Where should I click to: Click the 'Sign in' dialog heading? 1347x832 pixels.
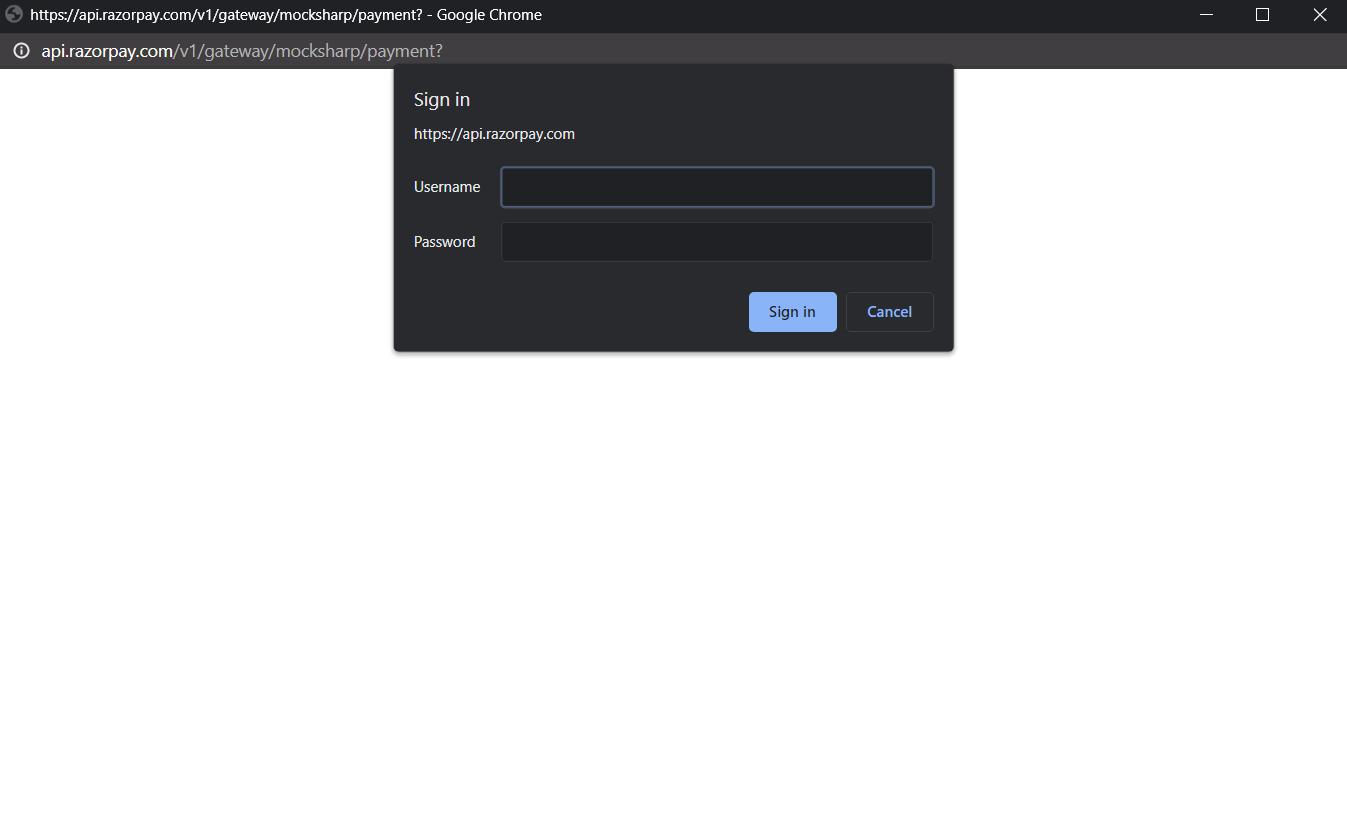tap(442, 100)
